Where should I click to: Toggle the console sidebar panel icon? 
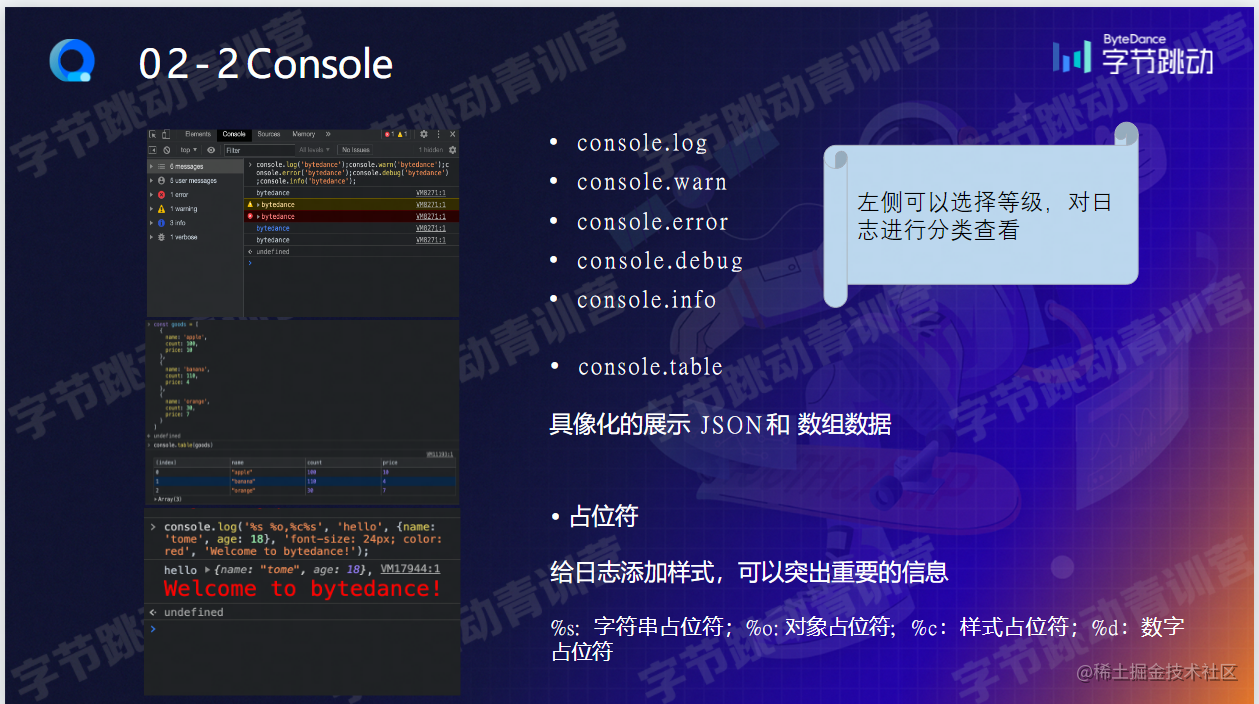click(x=153, y=150)
